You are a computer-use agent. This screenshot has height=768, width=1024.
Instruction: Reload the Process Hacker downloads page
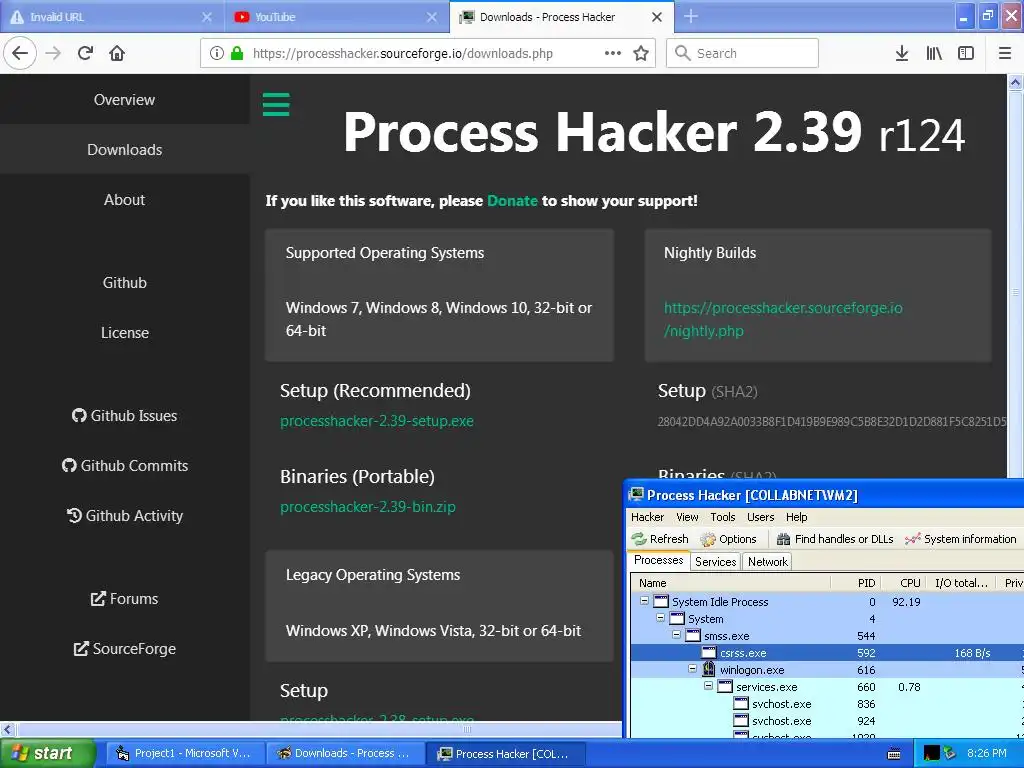click(85, 53)
